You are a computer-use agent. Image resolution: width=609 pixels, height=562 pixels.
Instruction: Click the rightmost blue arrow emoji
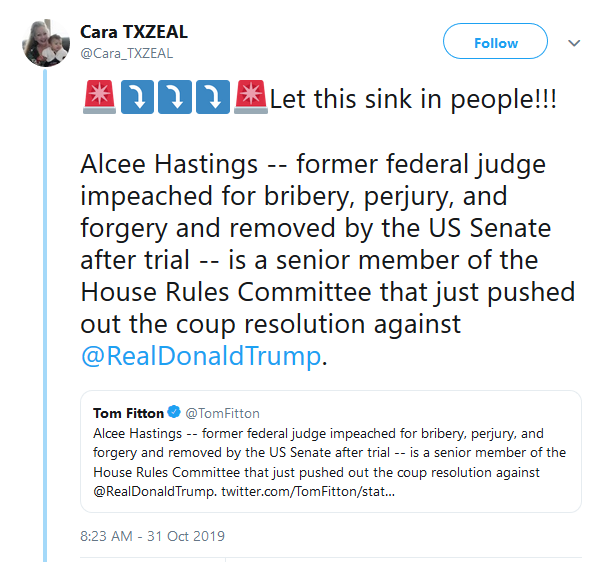(212, 100)
